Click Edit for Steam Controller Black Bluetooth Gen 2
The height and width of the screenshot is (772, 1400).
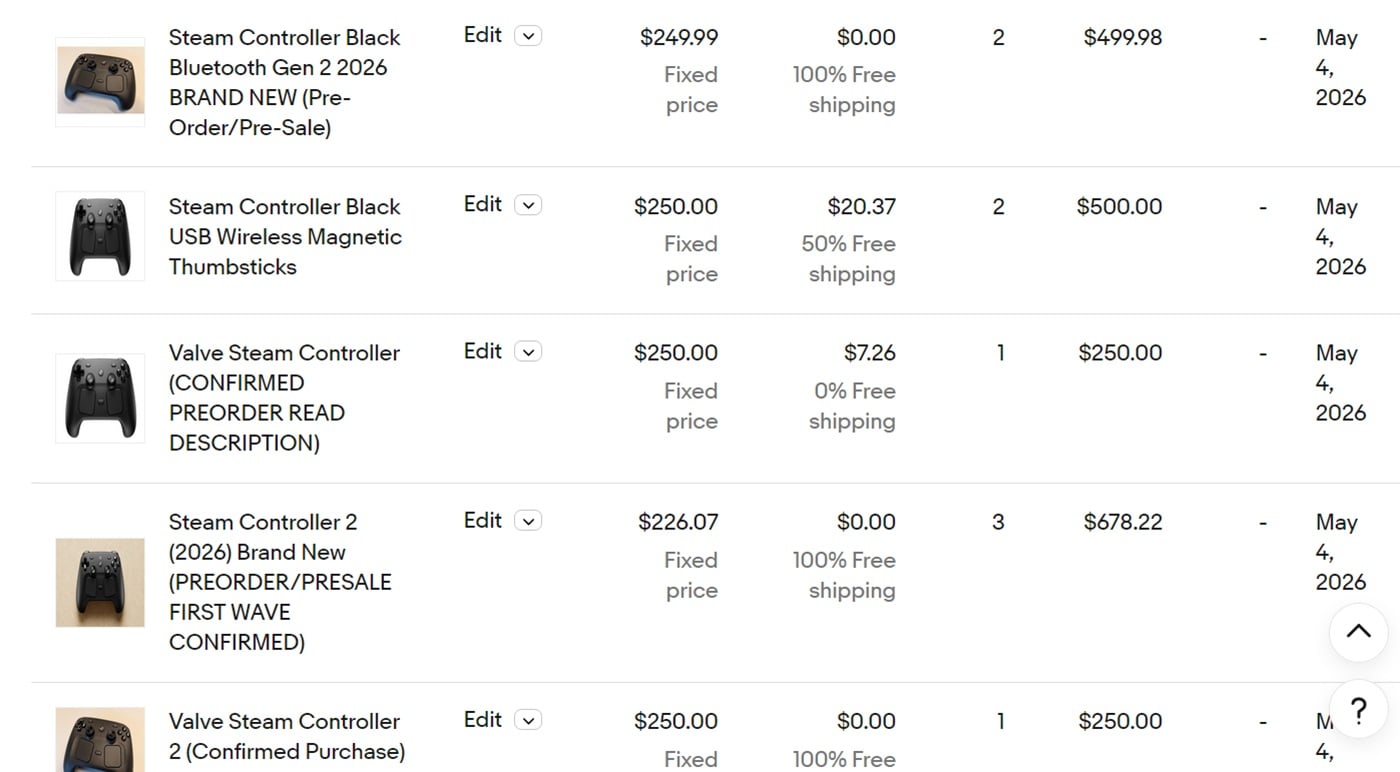coord(483,35)
